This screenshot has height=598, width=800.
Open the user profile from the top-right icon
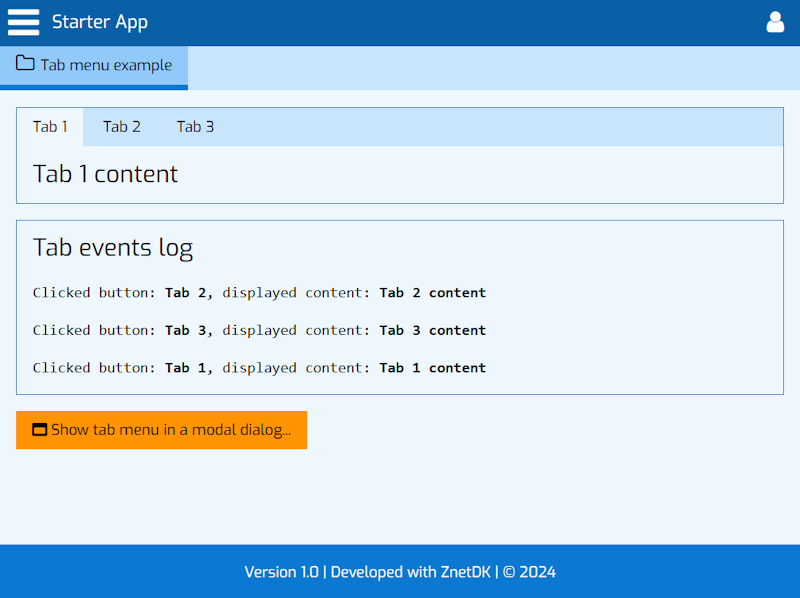(776, 21)
